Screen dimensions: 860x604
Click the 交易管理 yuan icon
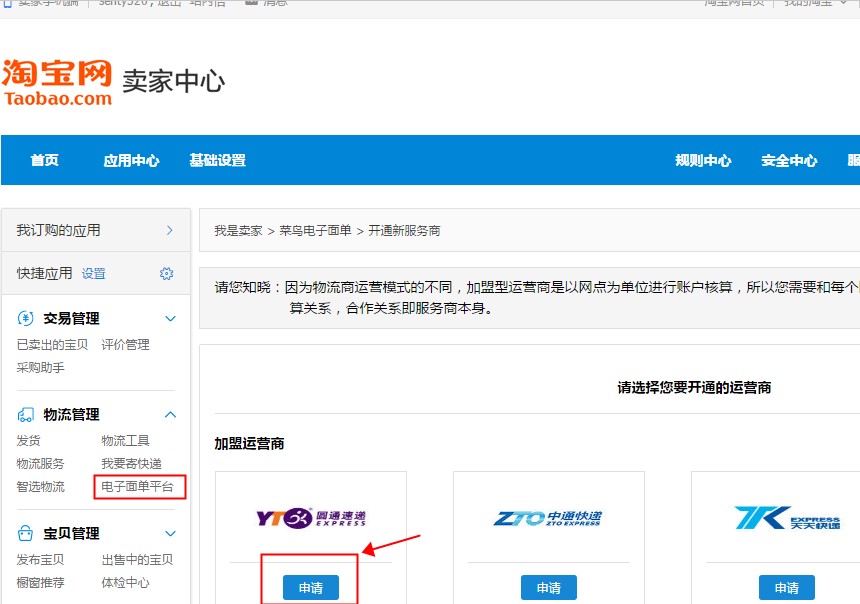25,318
